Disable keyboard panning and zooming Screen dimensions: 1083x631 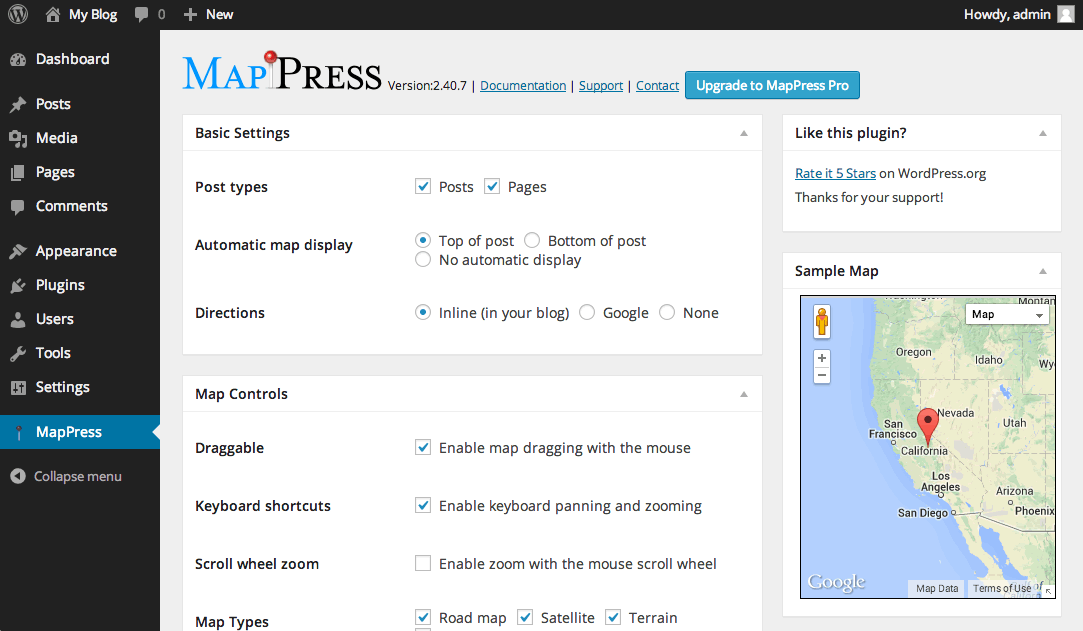pos(423,505)
